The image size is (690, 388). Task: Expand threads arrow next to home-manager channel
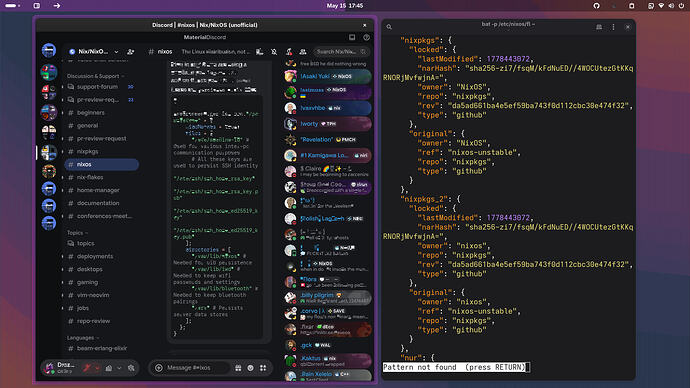(62, 190)
